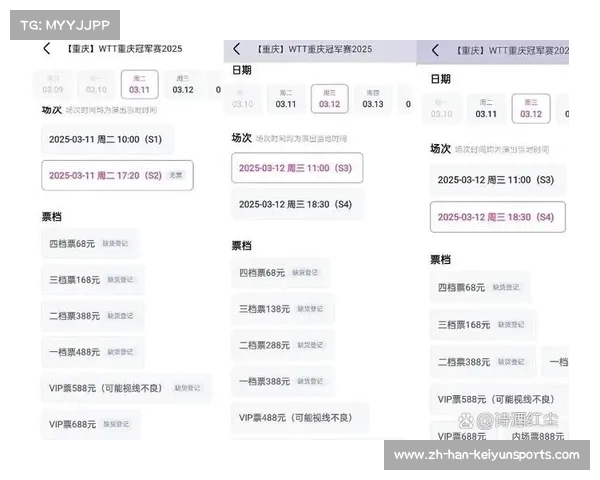Click the 场次 heading in the right panel
Viewport: 600px width, 480px height.
click(x=441, y=149)
